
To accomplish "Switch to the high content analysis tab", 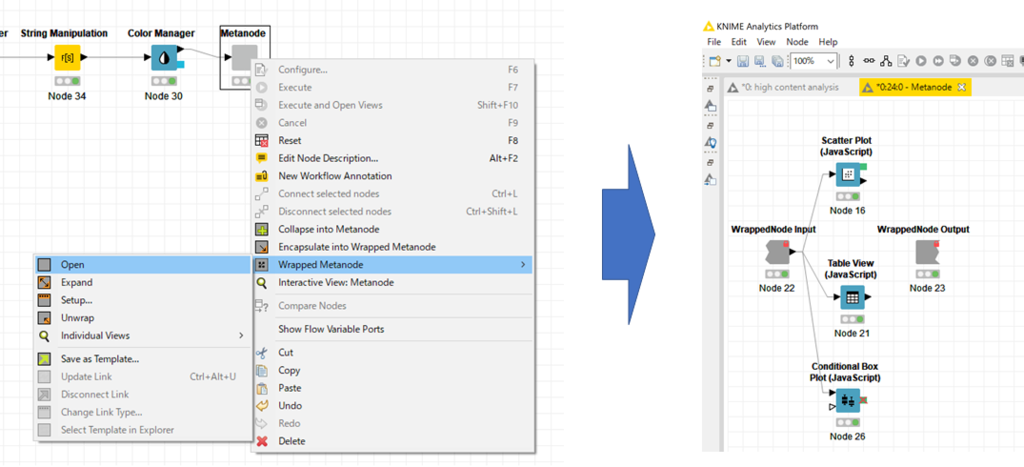I will click(x=783, y=87).
